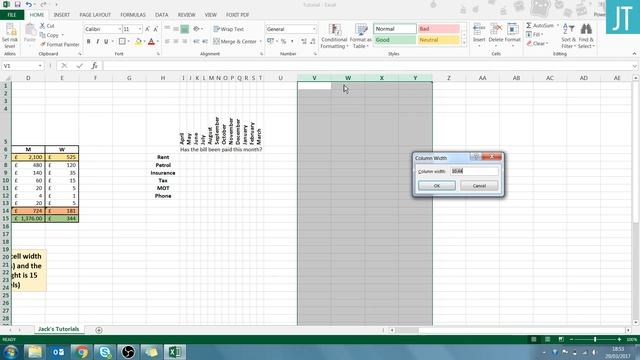Click OK in Column Width dialog
The height and width of the screenshot is (360, 640).
(x=437, y=186)
